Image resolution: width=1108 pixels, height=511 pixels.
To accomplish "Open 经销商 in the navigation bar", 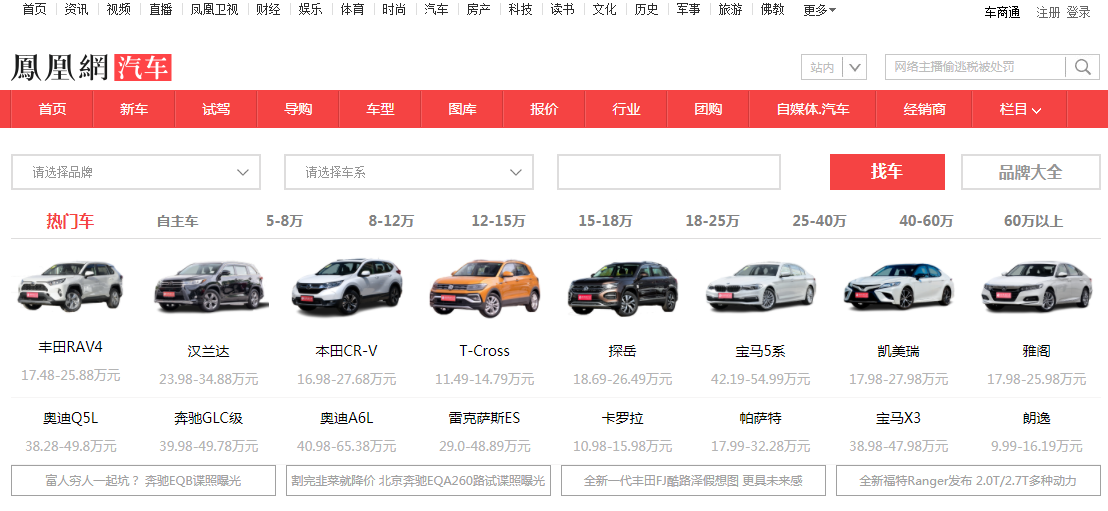I will [x=924, y=109].
